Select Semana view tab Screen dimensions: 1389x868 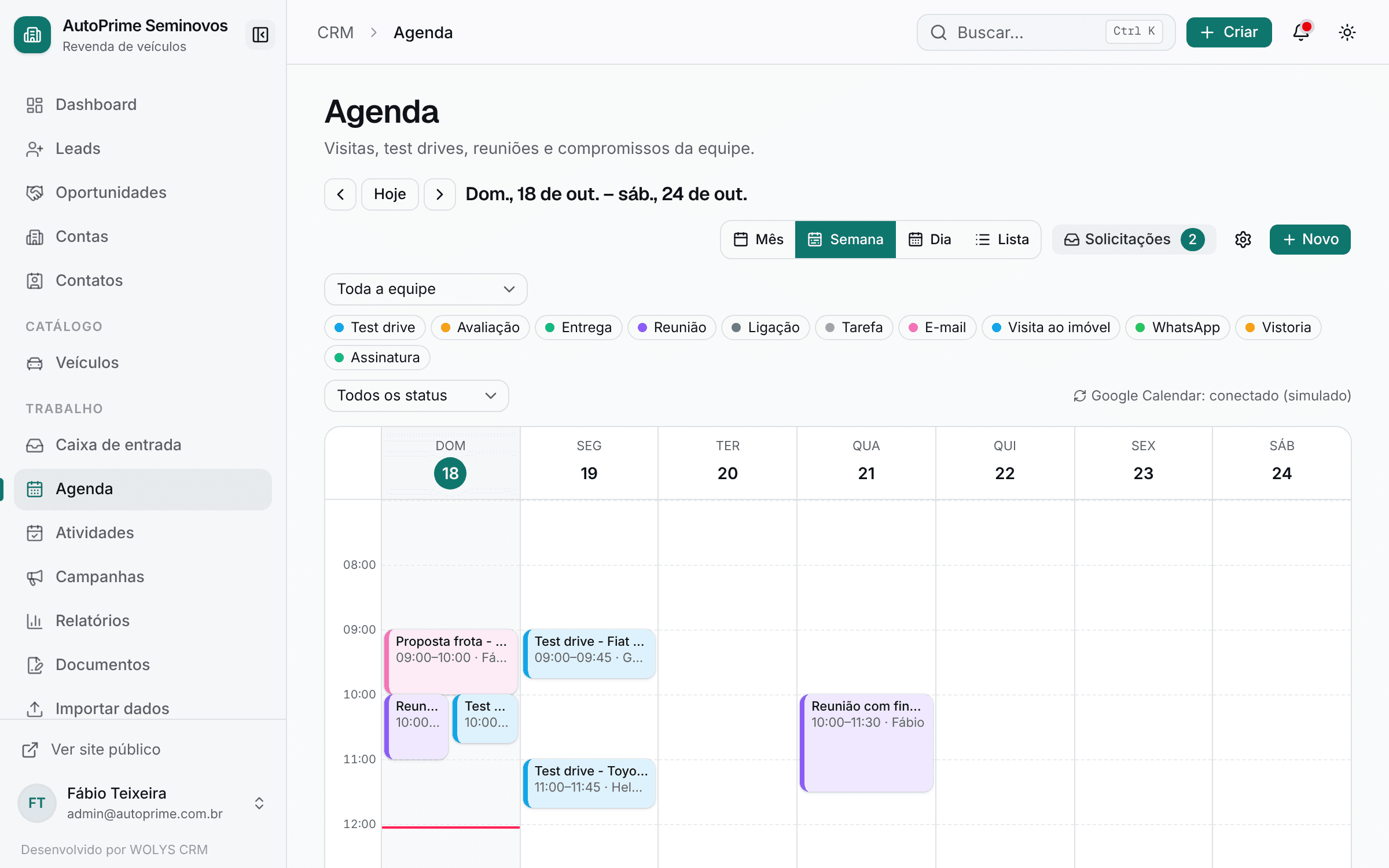[x=846, y=240]
